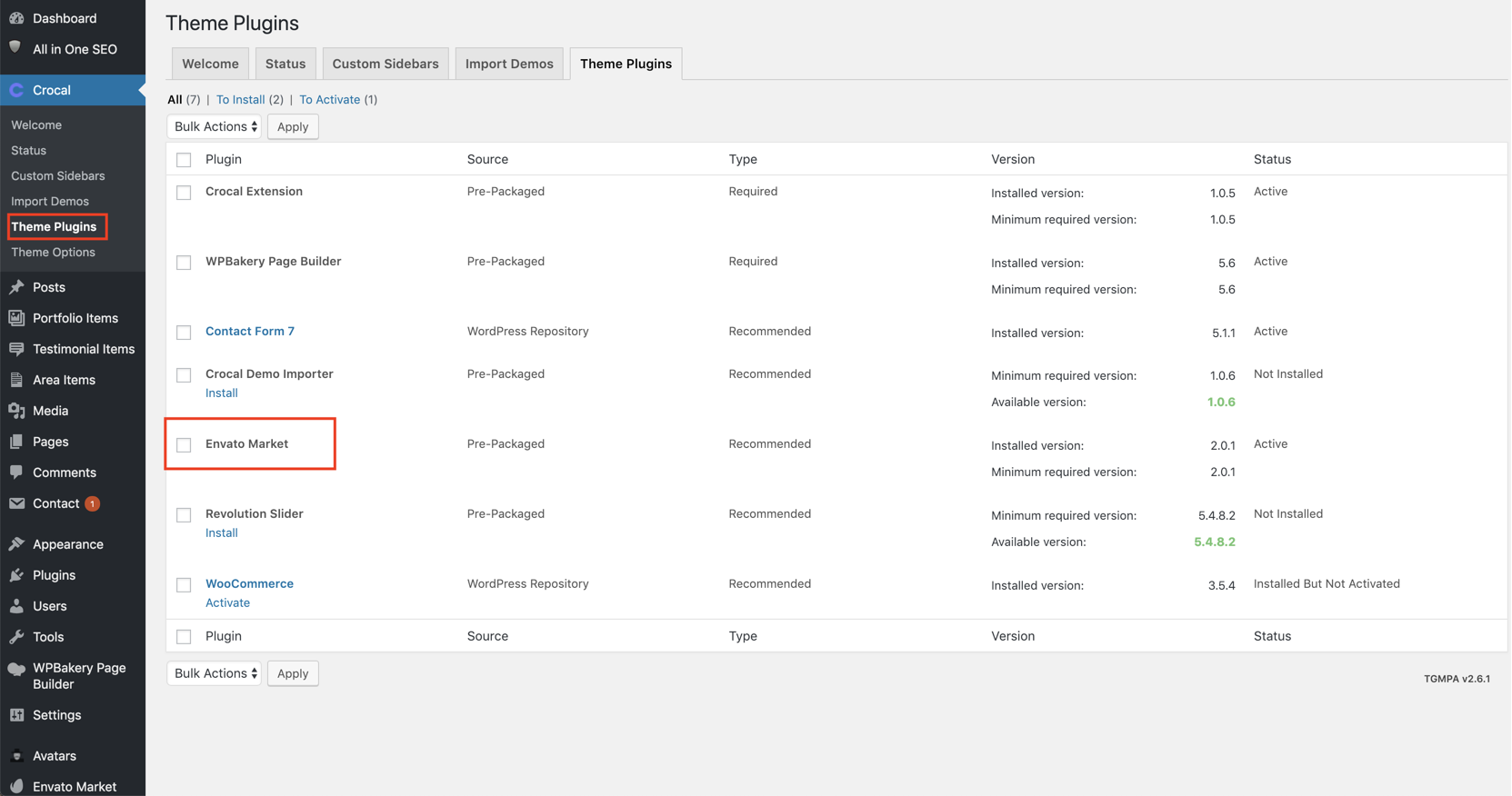Click the Portfolio Items icon
This screenshot has height=796, width=1512.
[x=16, y=318]
